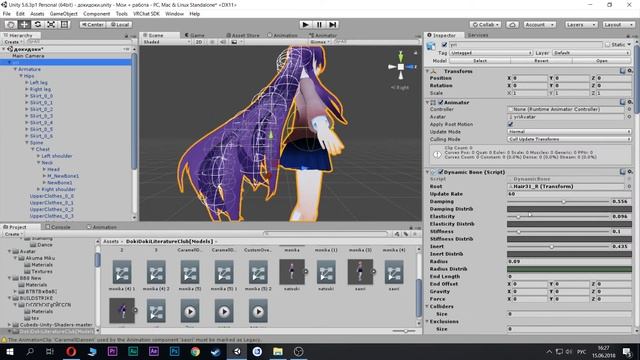Screen dimensions: 640x360
Task: Toggle the GameObject active checkbox in Inspector
Action: click(x=444, y=44)
